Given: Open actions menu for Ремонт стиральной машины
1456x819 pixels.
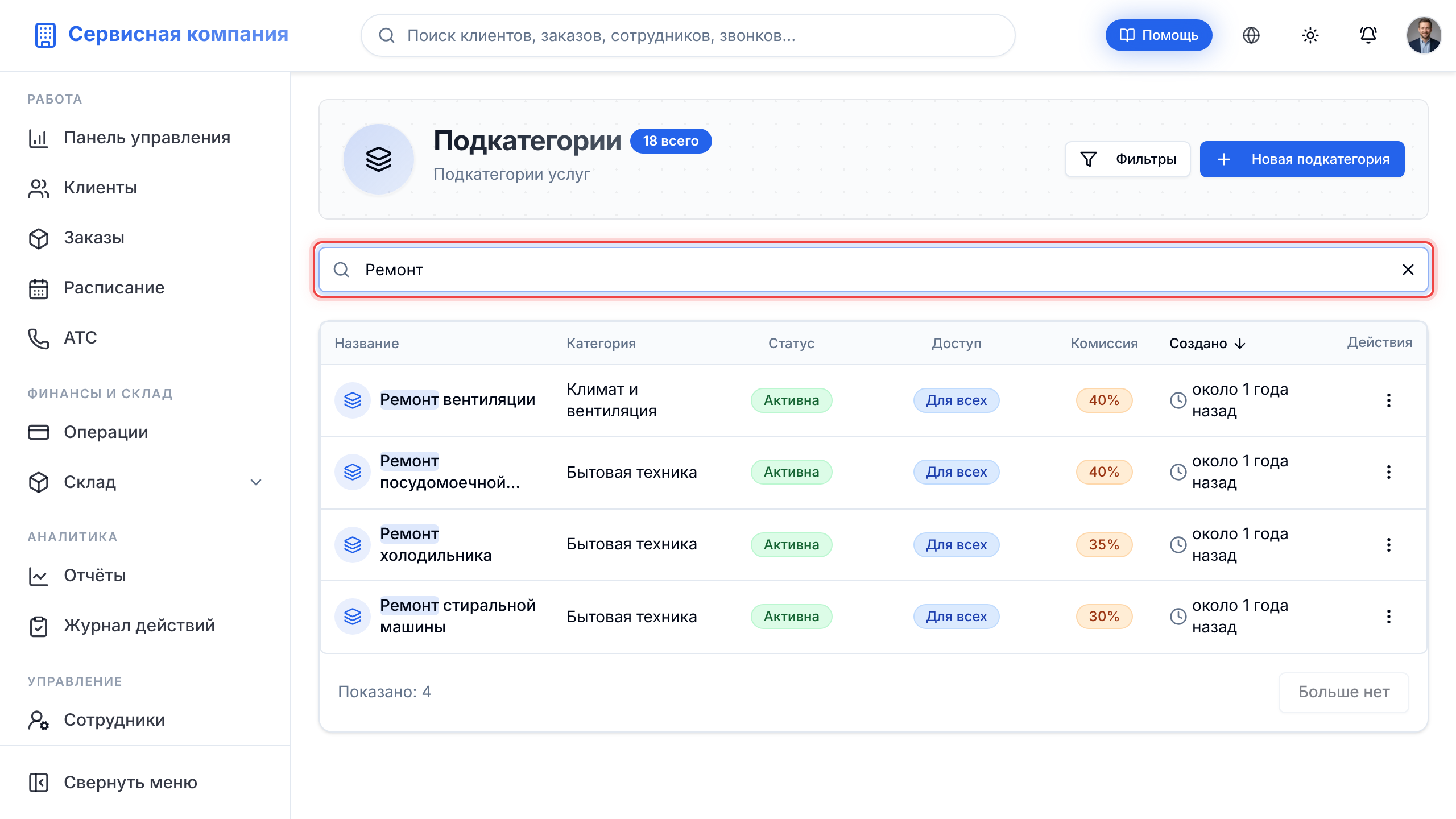Looking at the screenshot, I should [x=1388, y=617].
